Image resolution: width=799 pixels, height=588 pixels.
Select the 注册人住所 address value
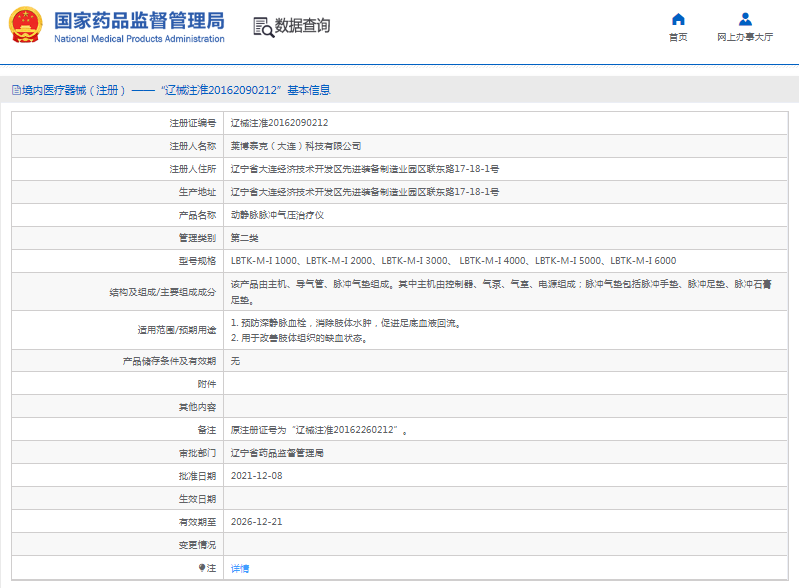pos(365,169)
